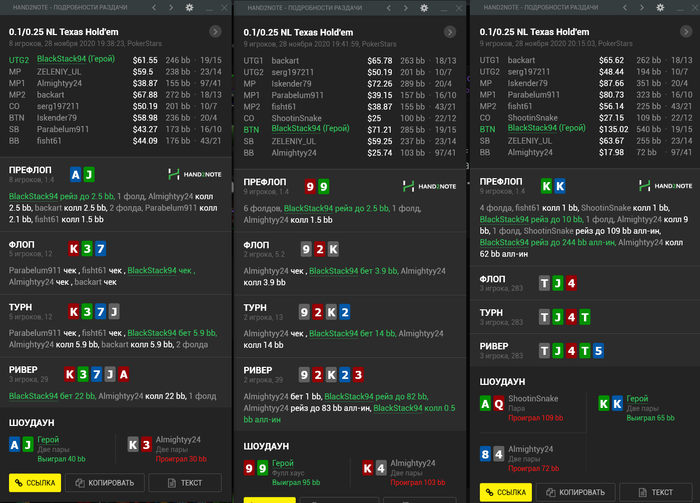This screenshot has height=503, width=700.
Task: Click Almightyy24's showdown king card, left window
Action: [x=133, y=445]
